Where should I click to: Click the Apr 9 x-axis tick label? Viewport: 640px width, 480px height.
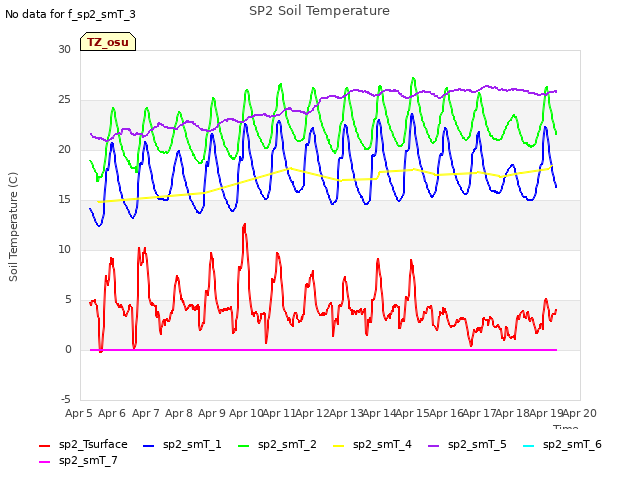coord(212,413)
